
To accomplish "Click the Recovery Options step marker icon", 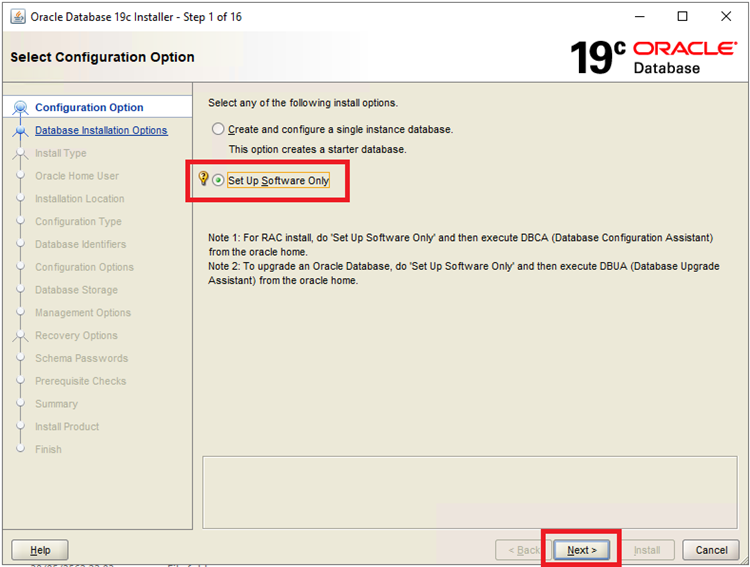I will pos(20,336).
